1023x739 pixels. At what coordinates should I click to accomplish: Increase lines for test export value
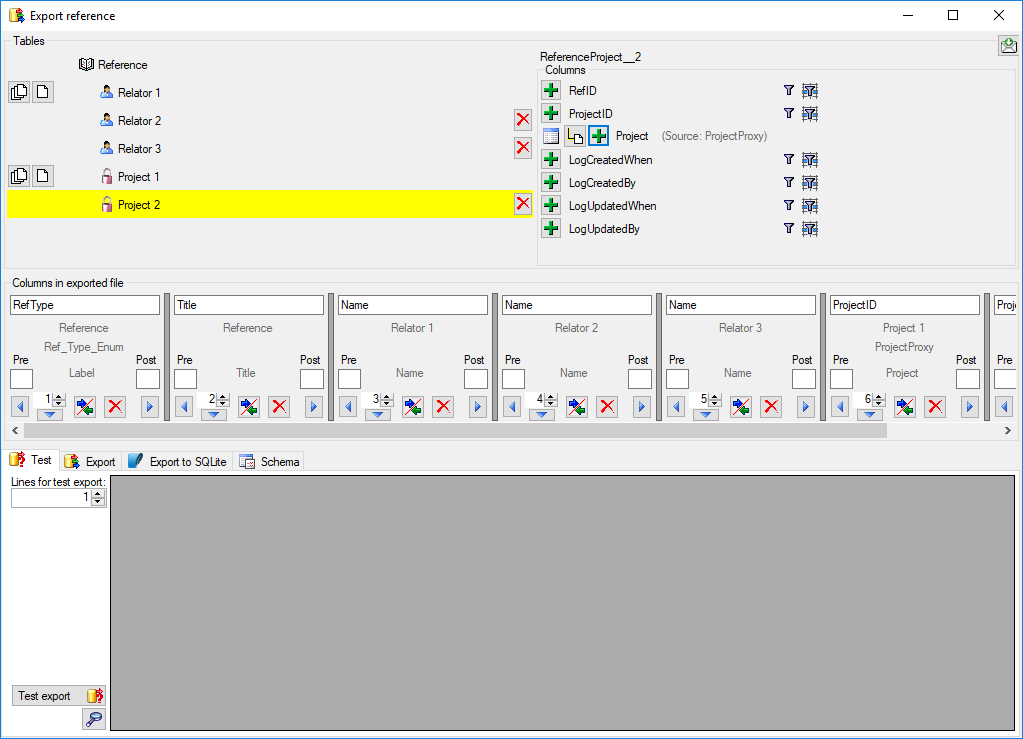tap(98, 494)
